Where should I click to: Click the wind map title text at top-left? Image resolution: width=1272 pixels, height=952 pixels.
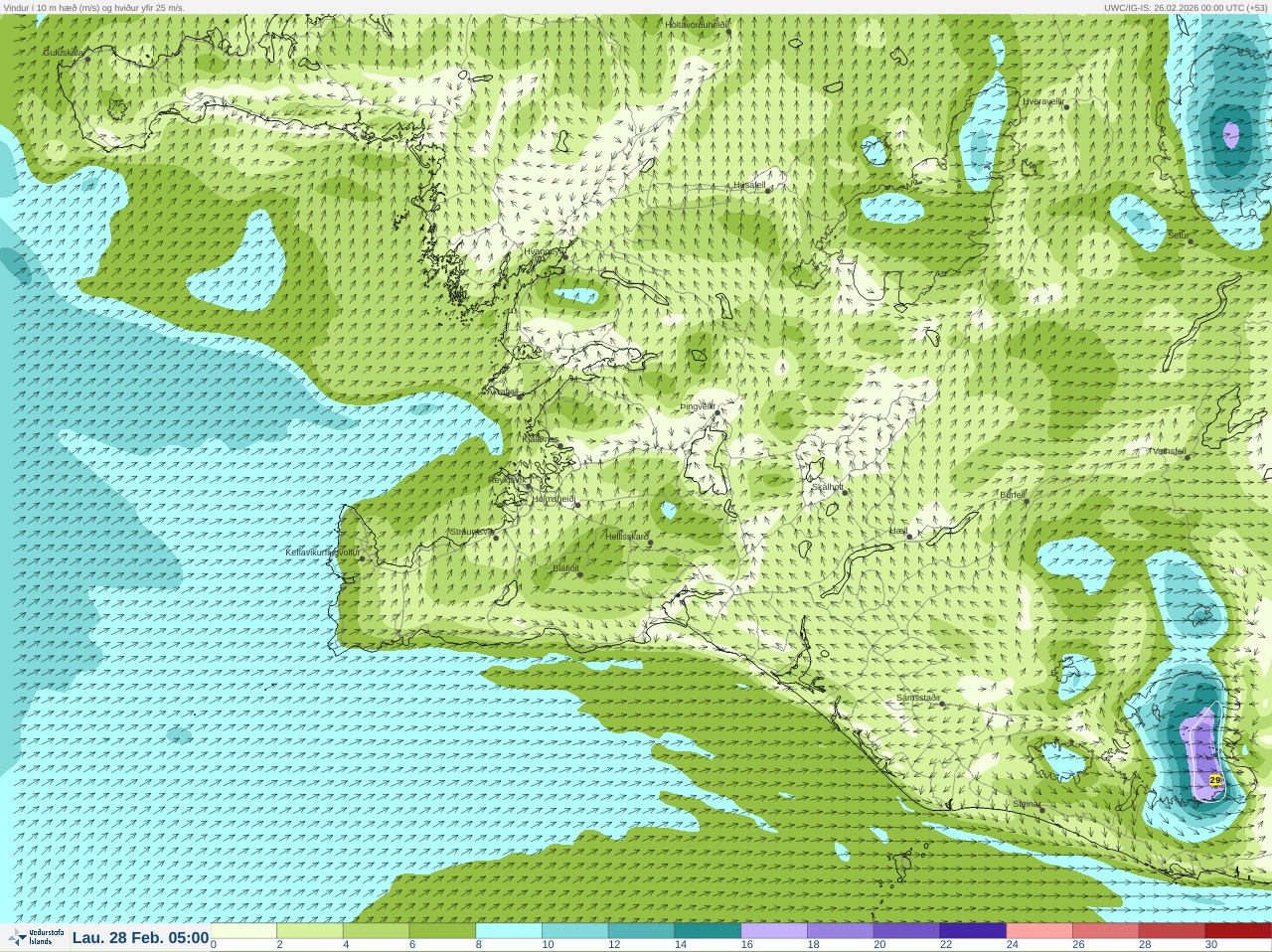tap(93, 7)
